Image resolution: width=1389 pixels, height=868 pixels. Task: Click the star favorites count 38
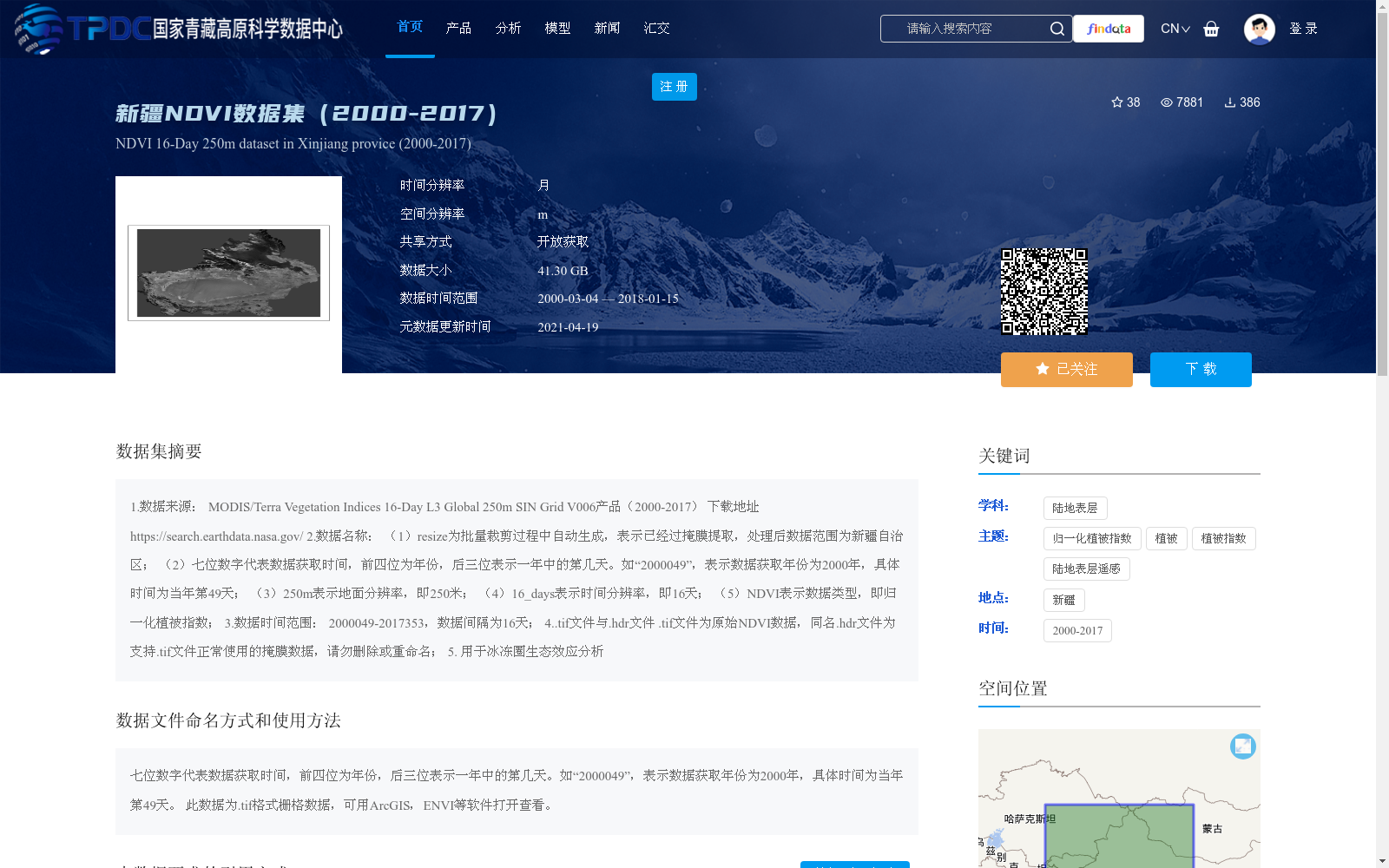[1126, 102]
